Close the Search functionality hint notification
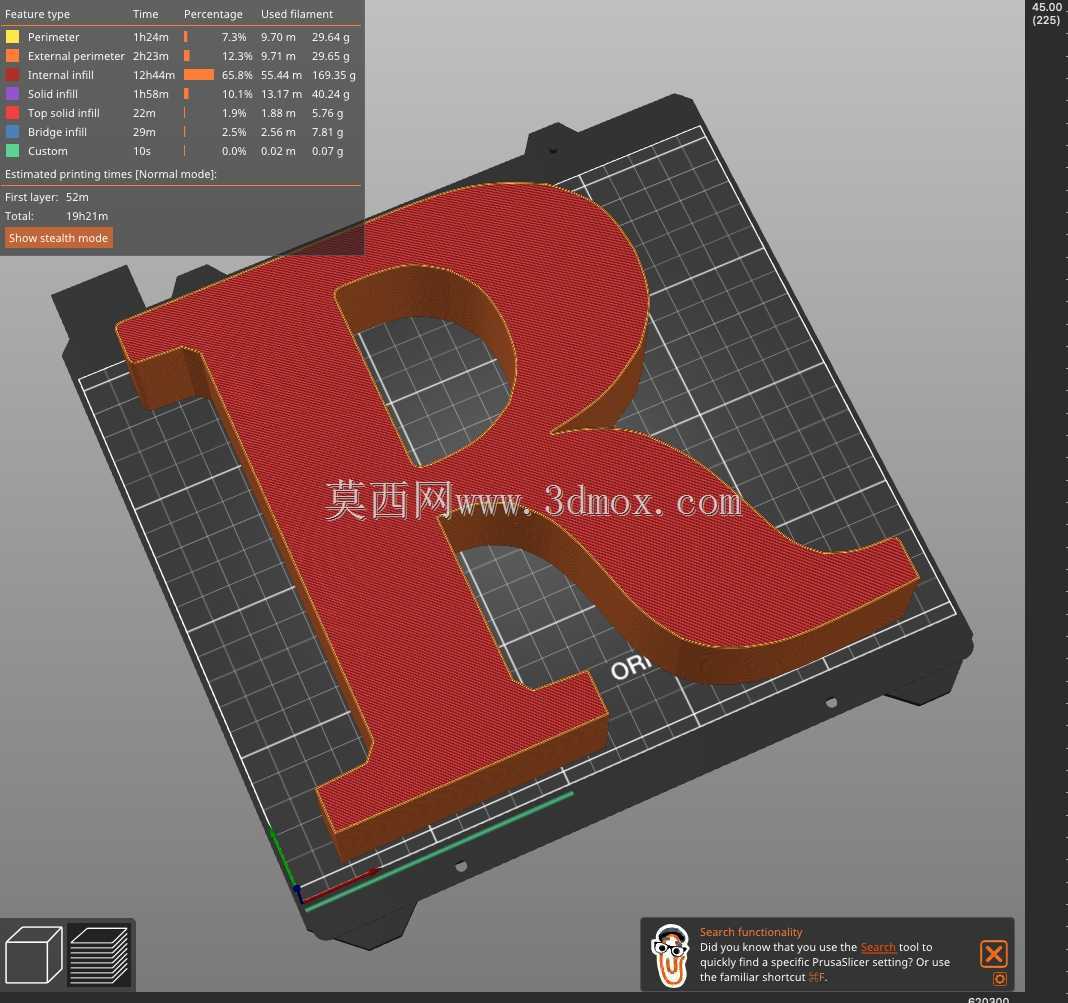Image resolution: width=1068 pixels, height=1003 pixels. click(994, 954)
